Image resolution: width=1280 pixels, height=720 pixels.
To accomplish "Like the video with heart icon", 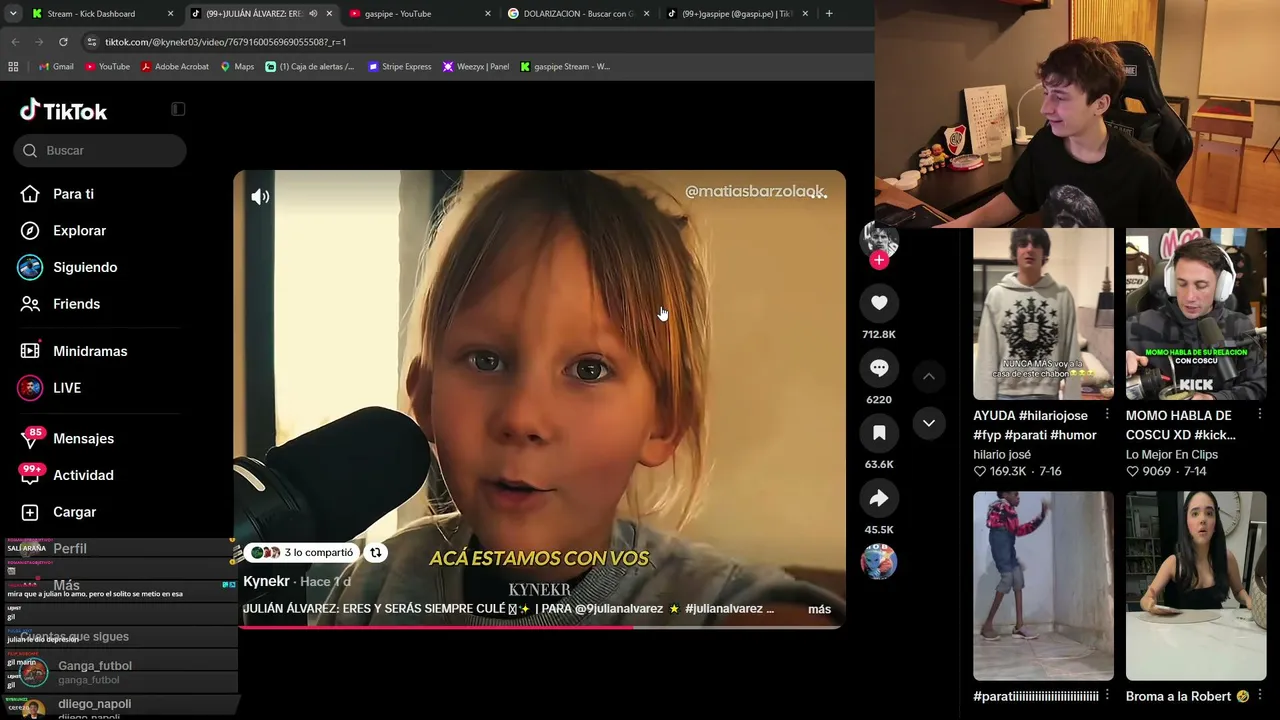I will click(879, 303).
